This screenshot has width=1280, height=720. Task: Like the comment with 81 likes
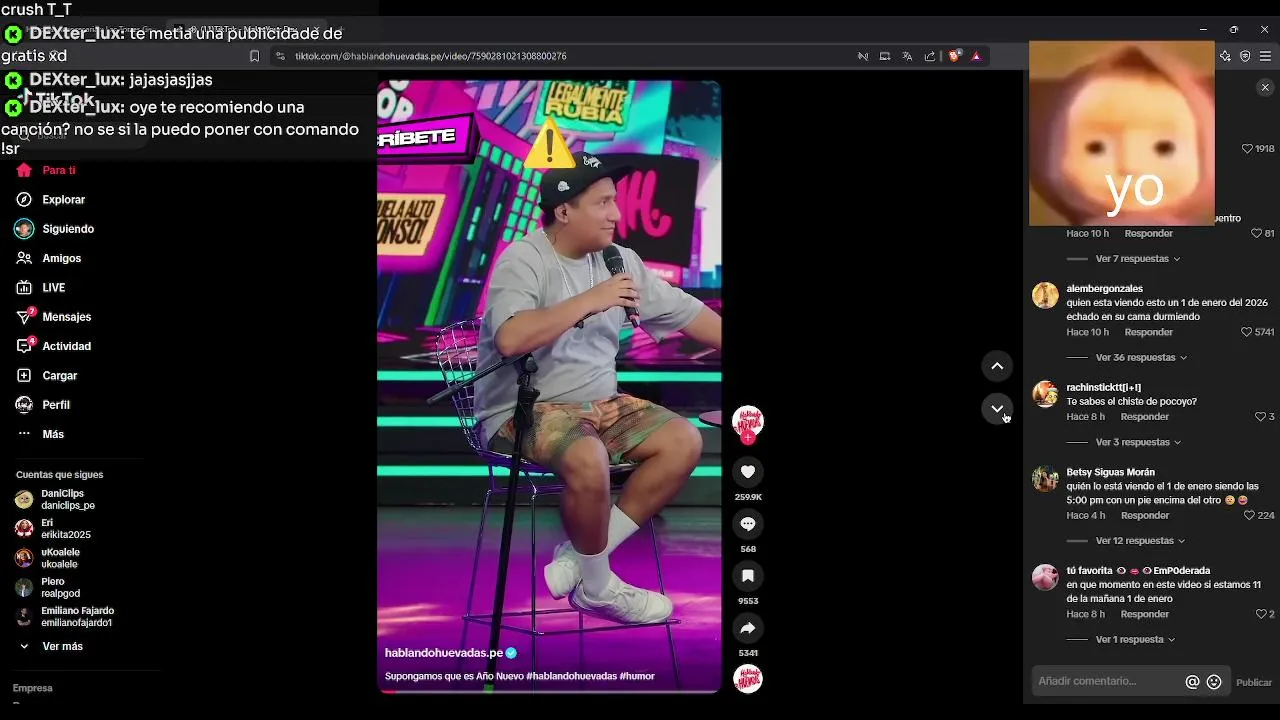[1257, 233]
